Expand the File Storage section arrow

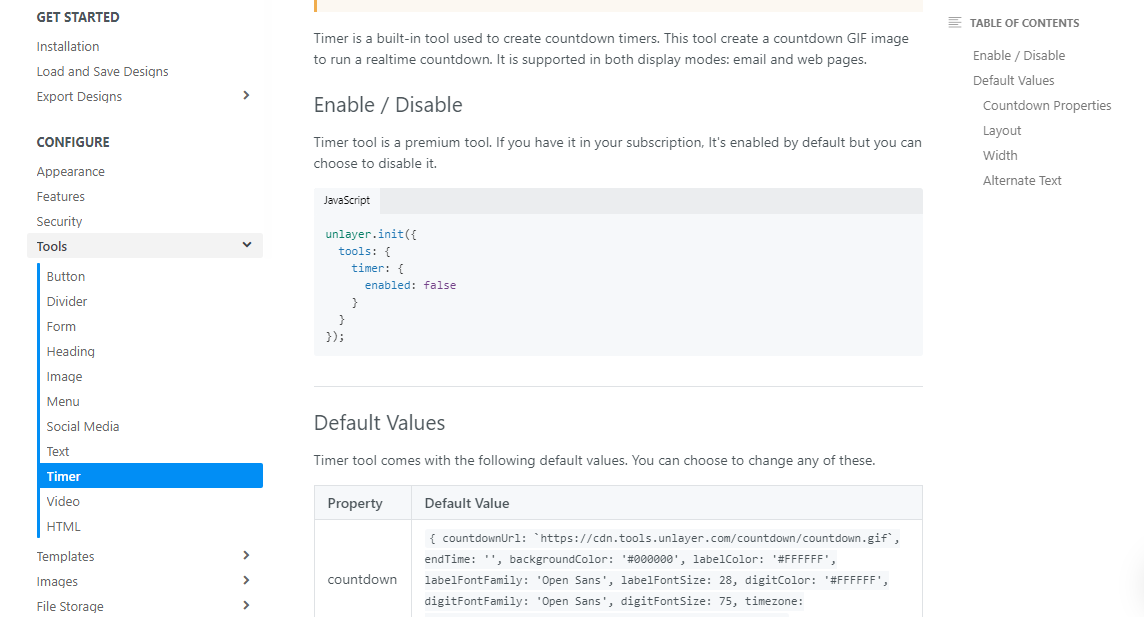tap(246, 605)
